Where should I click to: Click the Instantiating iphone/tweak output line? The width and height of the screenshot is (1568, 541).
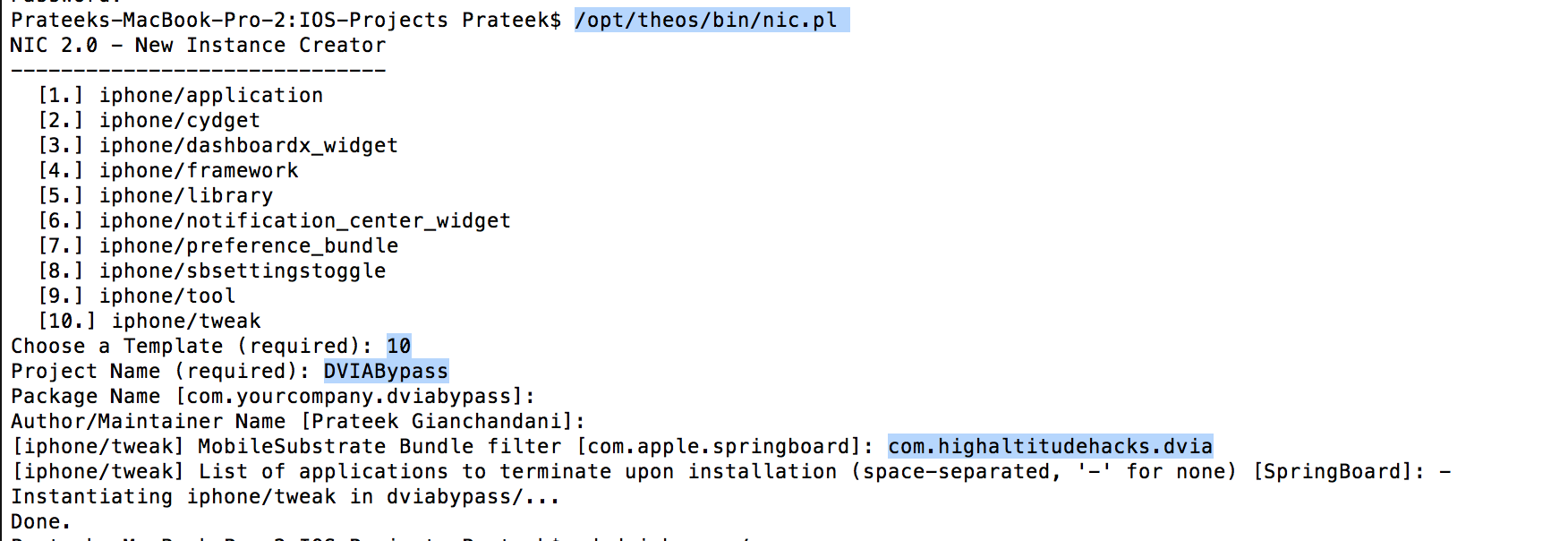tap(285, 496)
